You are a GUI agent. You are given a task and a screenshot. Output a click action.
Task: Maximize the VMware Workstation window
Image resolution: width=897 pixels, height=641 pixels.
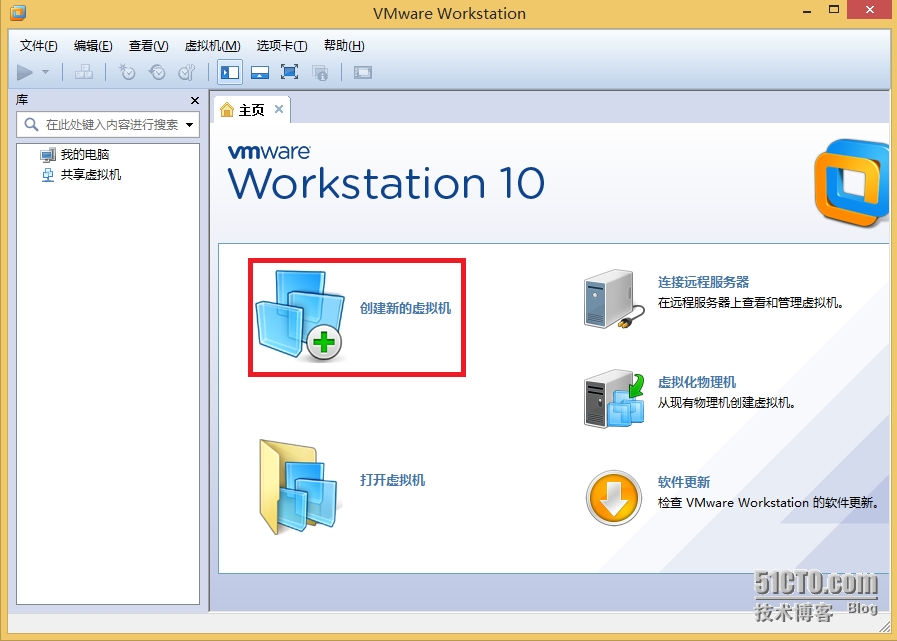click(834, 10)
